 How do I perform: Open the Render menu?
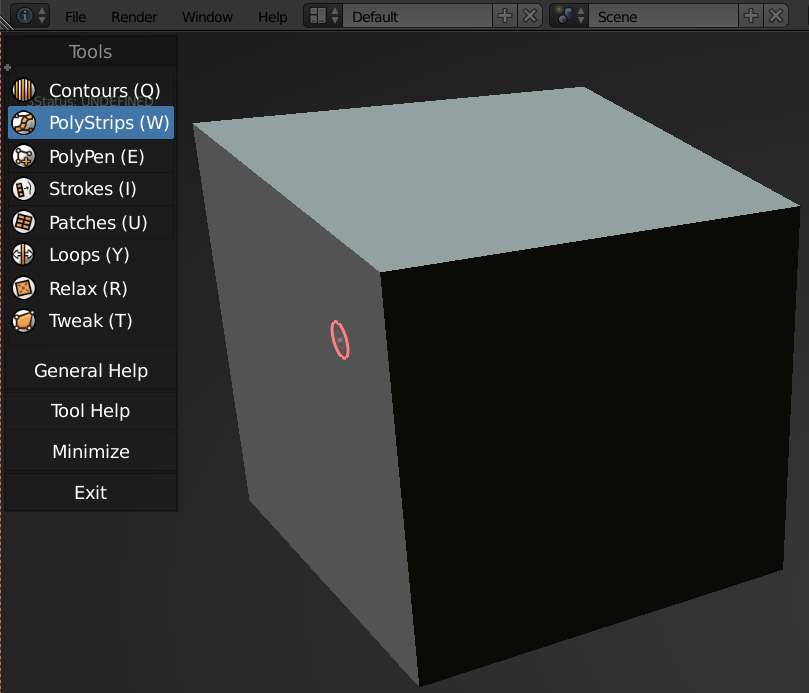click(x=134, y=16)
